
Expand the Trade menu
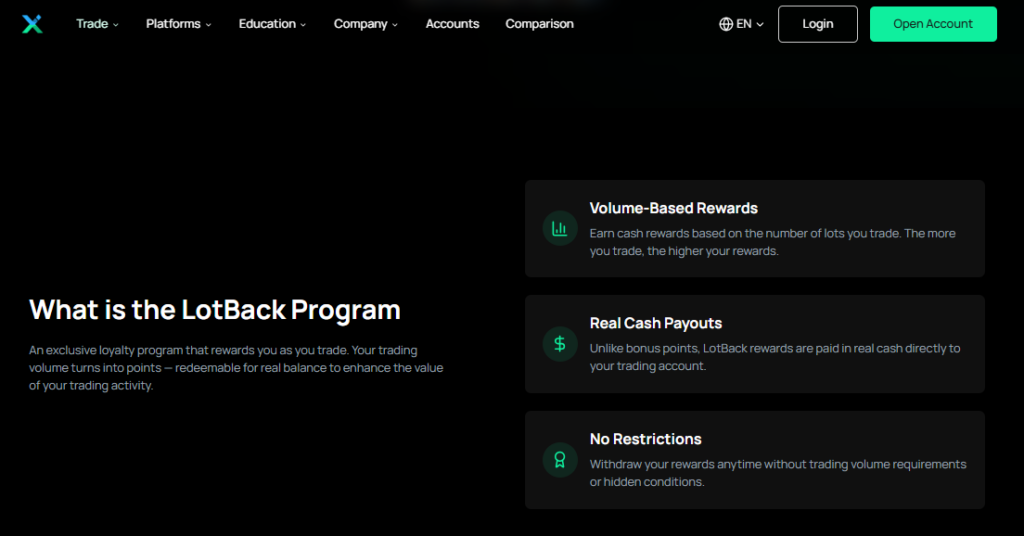pos(97,24)
